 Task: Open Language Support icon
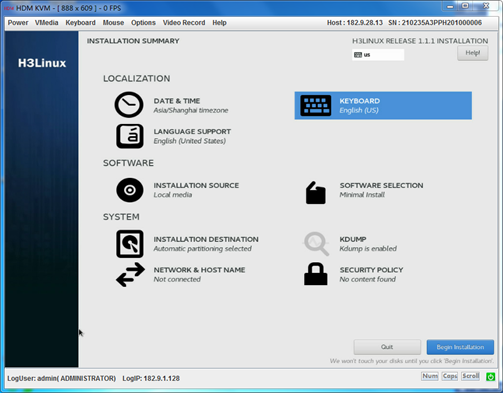click(130, 136)
